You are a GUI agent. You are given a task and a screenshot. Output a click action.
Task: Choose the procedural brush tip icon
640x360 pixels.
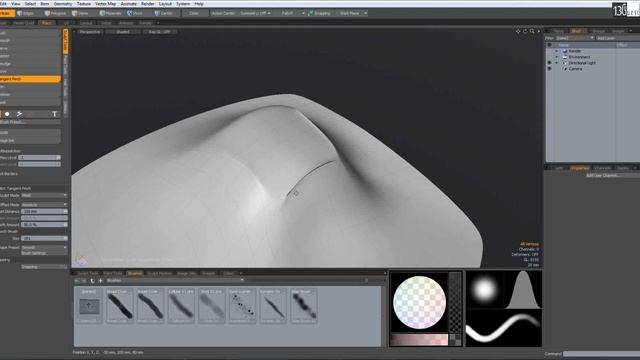(x=19, y=114)
